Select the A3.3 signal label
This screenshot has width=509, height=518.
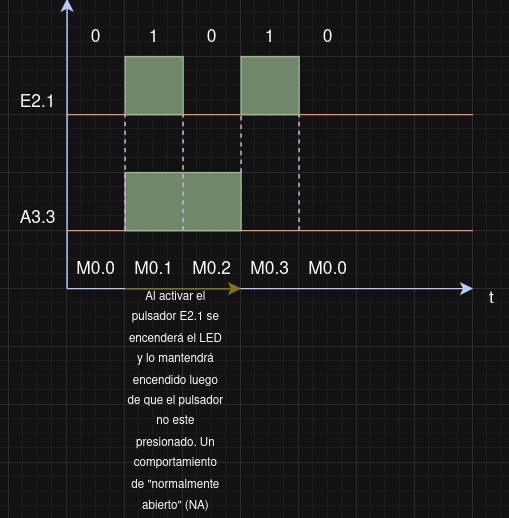37,217
